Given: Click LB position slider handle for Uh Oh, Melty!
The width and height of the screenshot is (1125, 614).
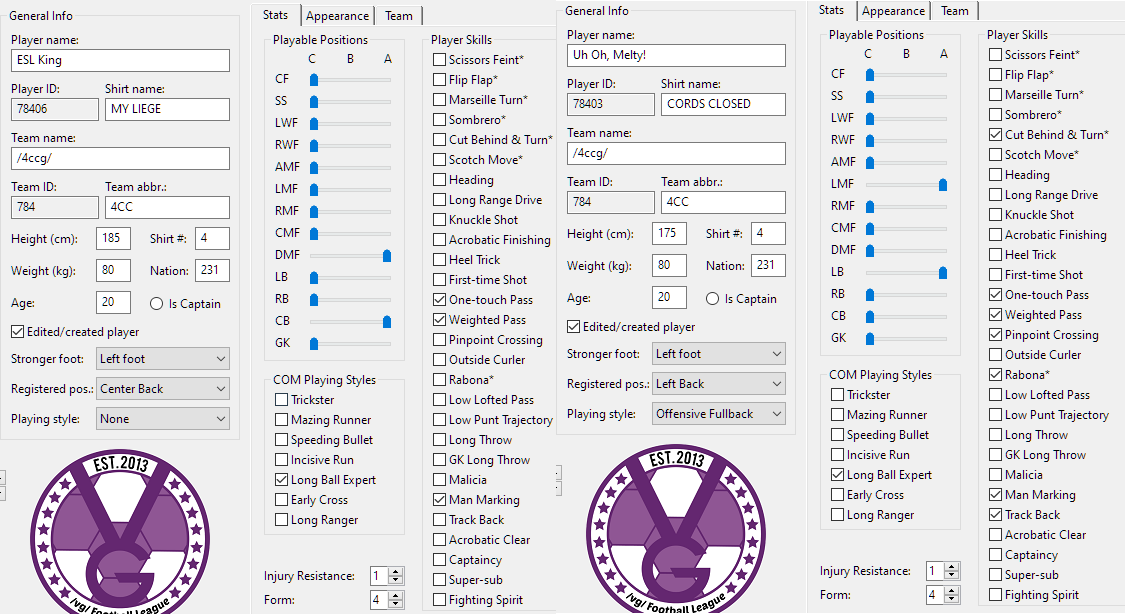Looking at the screenshot, I should coord(943,273).
